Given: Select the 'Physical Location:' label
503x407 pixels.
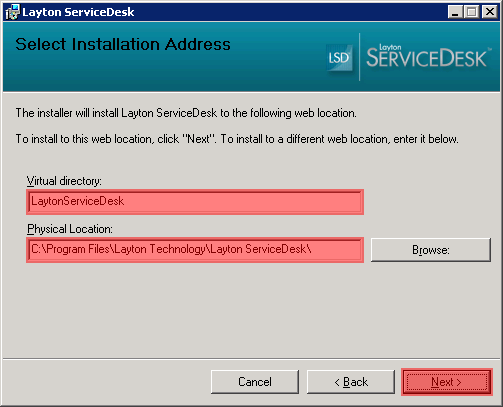Looking at the screenshot, I should click(x=70, y=229).
